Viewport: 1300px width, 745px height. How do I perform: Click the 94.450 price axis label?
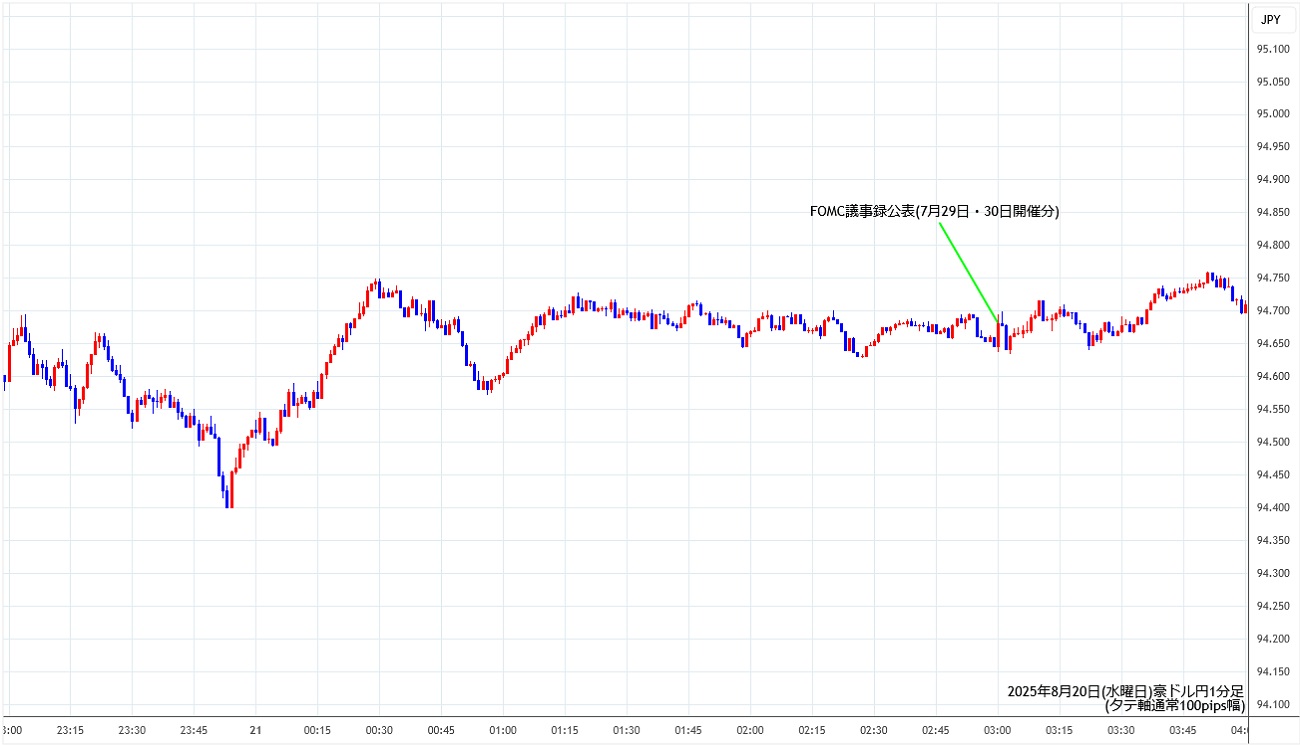click(1273, 474)
